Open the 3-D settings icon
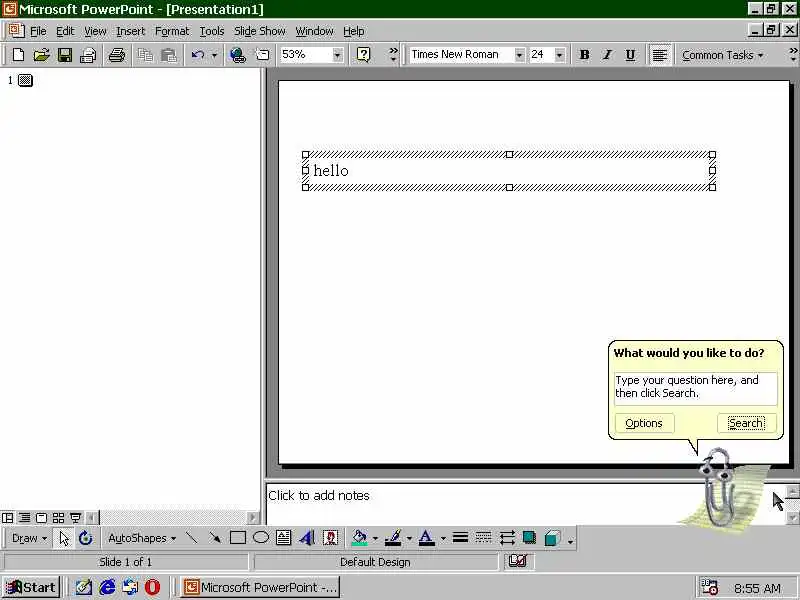Viewport: 800px width, 600px height. (553, 538)
